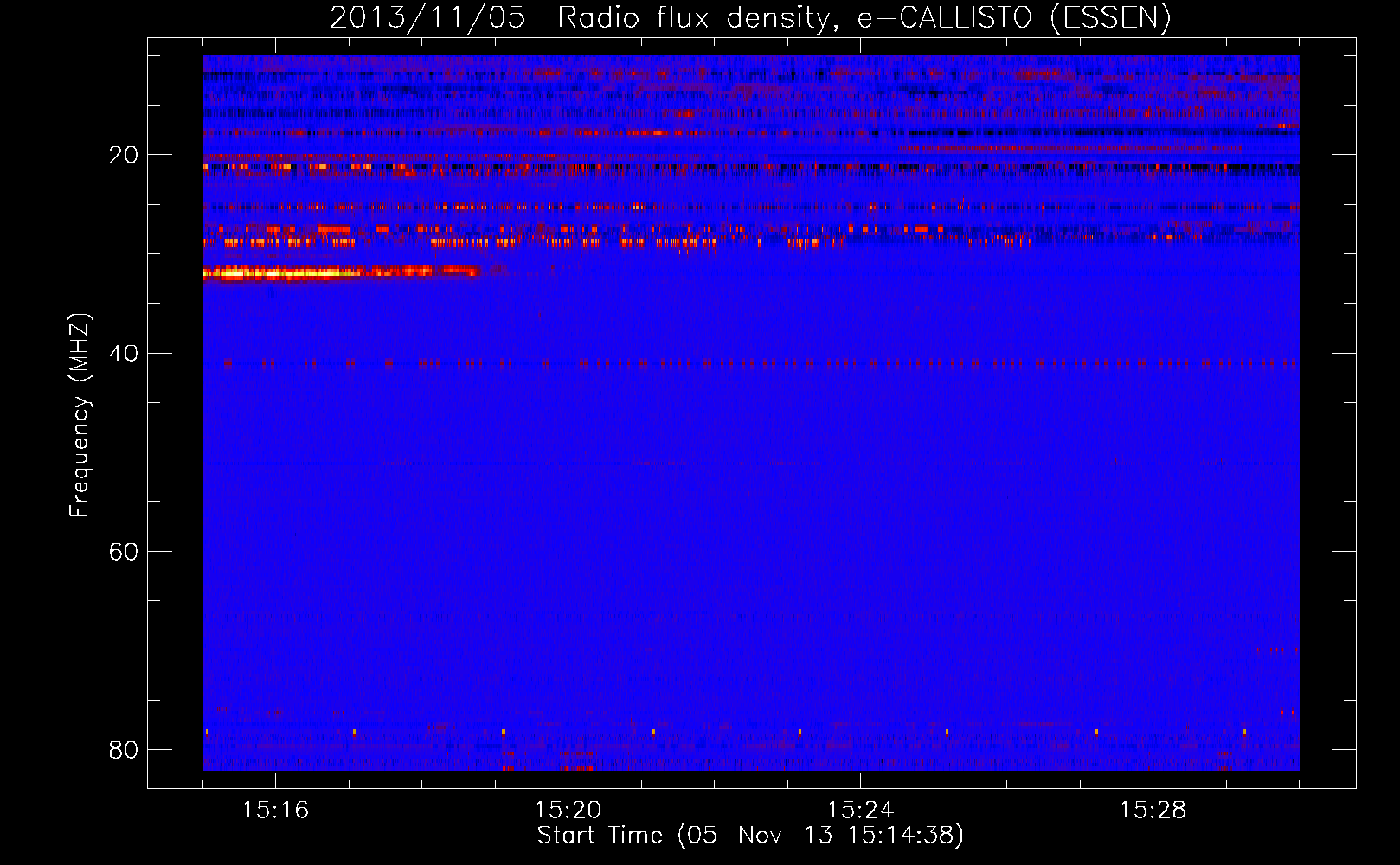This screenshot has width=1400, height=865.
Task: Click the 15:28 time tick label
Action: click(x=1153, y=810)
